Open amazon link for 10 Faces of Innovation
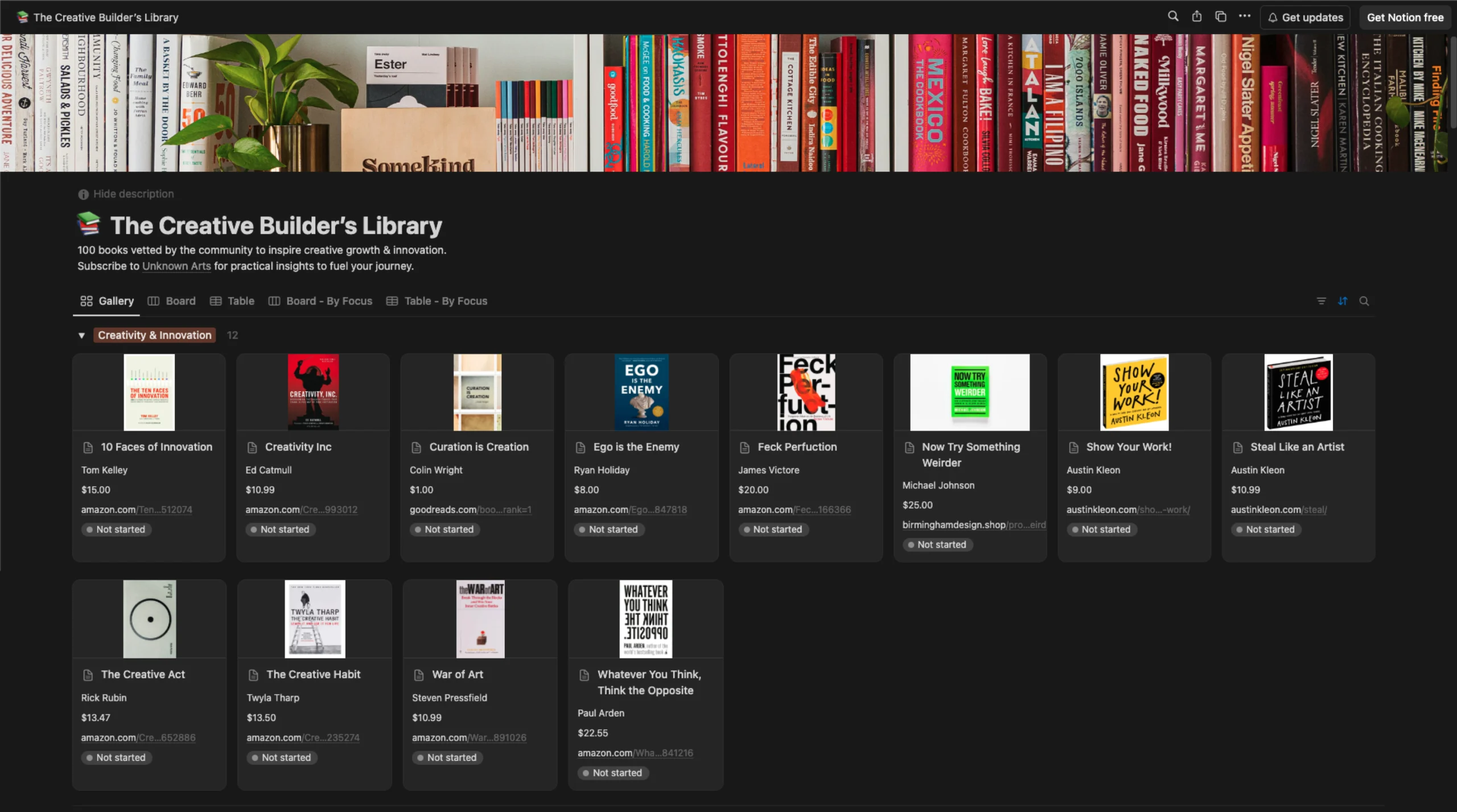This screenshot has height=812, width=1457. coord(137,510)
